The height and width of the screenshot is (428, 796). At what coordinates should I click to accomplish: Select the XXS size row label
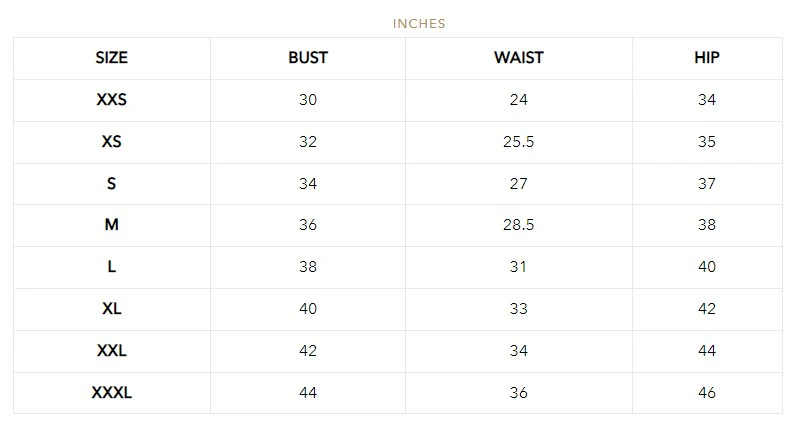(111, 100)
